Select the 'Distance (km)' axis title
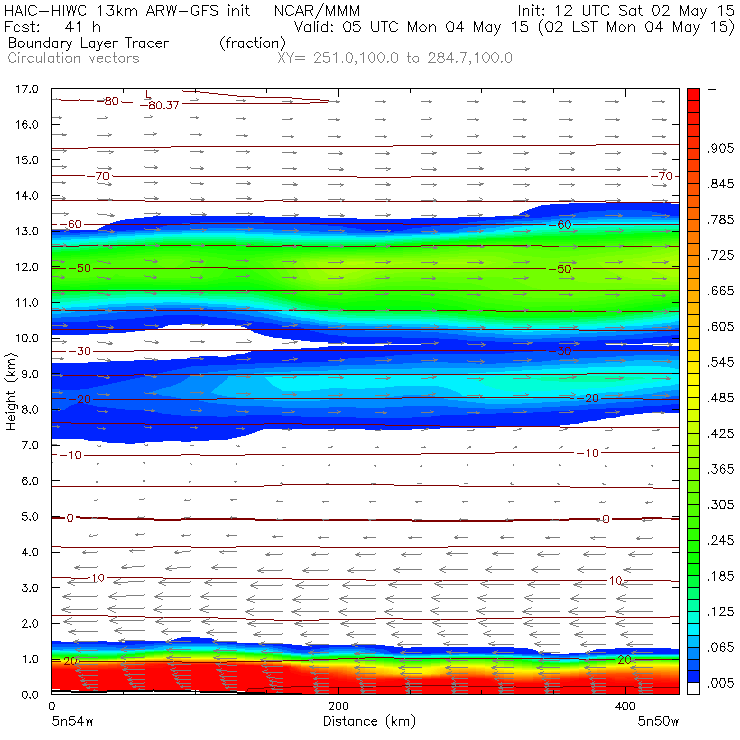 click(x=369, y=721)
